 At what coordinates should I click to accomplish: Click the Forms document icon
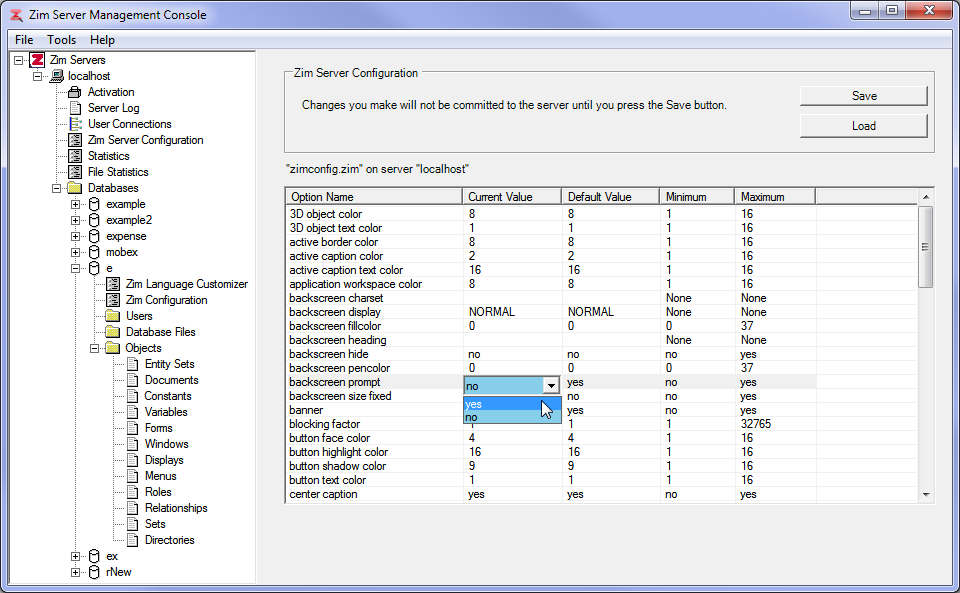click(133, 428)
